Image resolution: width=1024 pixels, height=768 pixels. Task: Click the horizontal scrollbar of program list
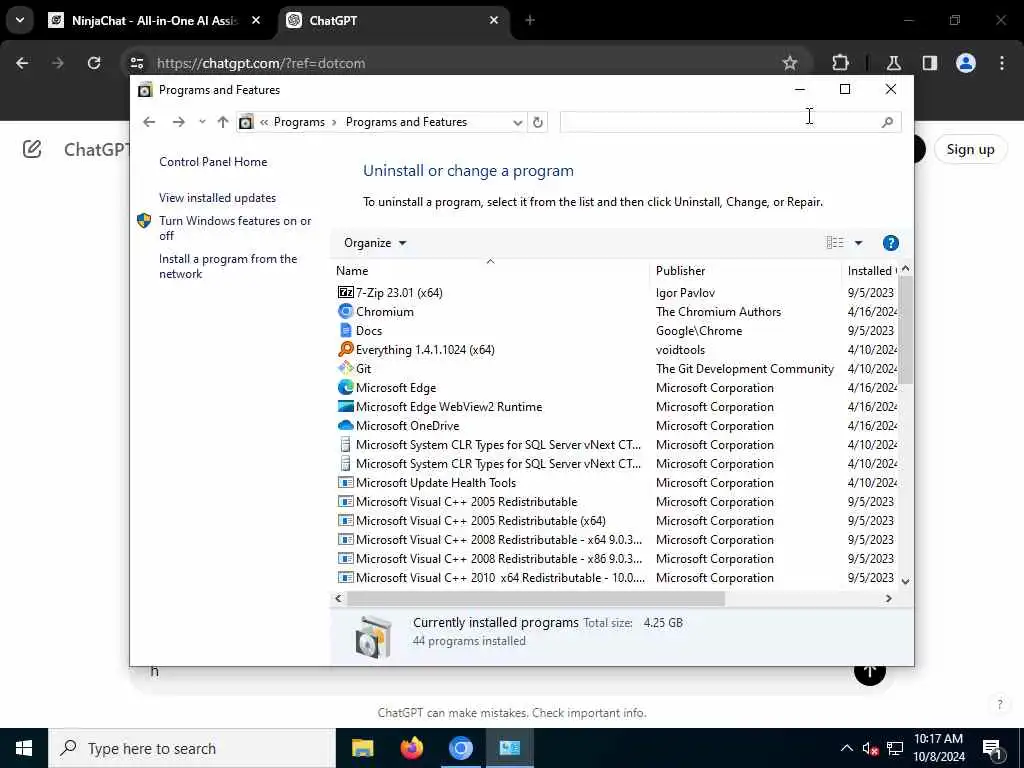(536, 598)
